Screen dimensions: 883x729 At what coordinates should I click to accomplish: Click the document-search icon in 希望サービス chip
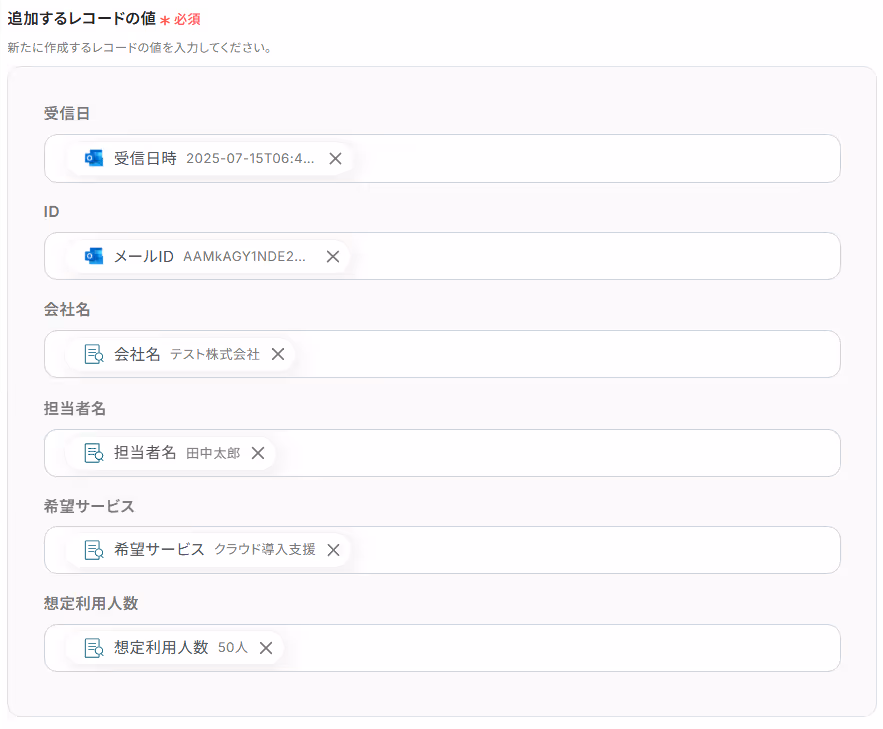pos(94,550)
